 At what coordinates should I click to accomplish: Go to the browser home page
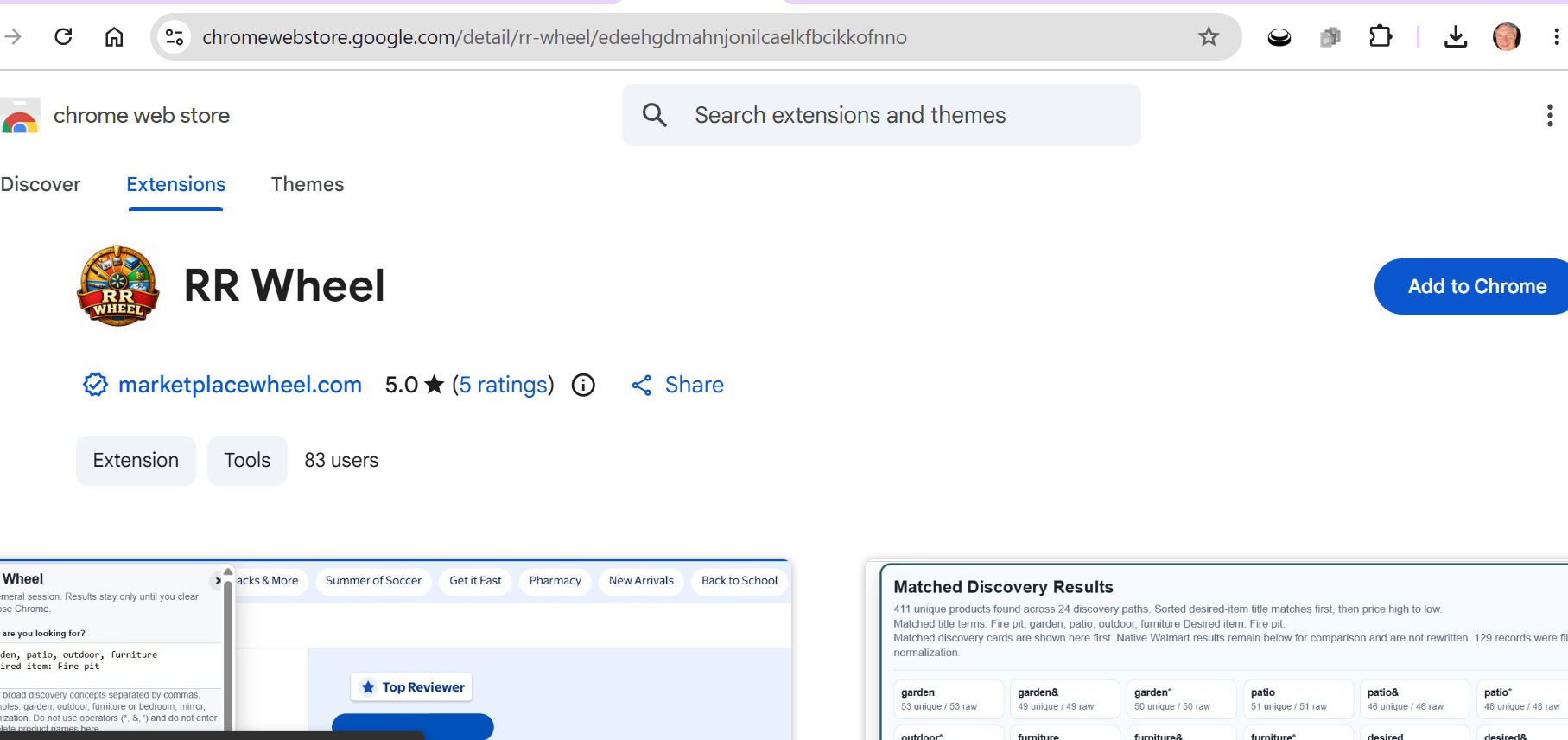[114, 36]
